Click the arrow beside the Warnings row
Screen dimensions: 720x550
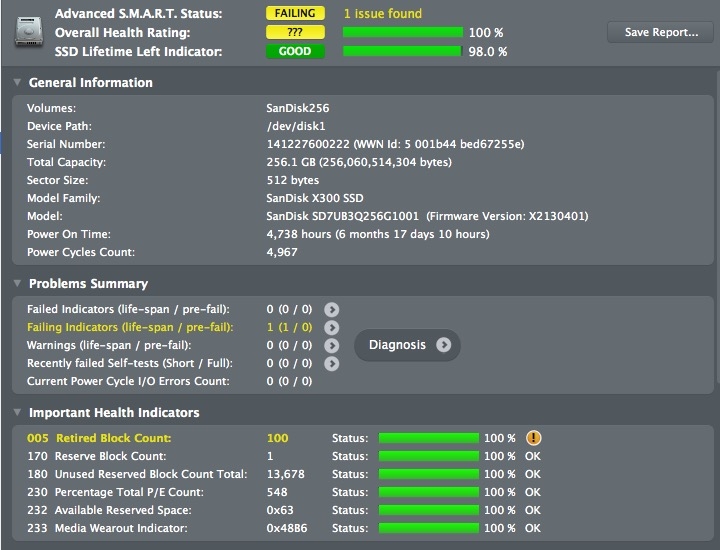pos(332,346)
